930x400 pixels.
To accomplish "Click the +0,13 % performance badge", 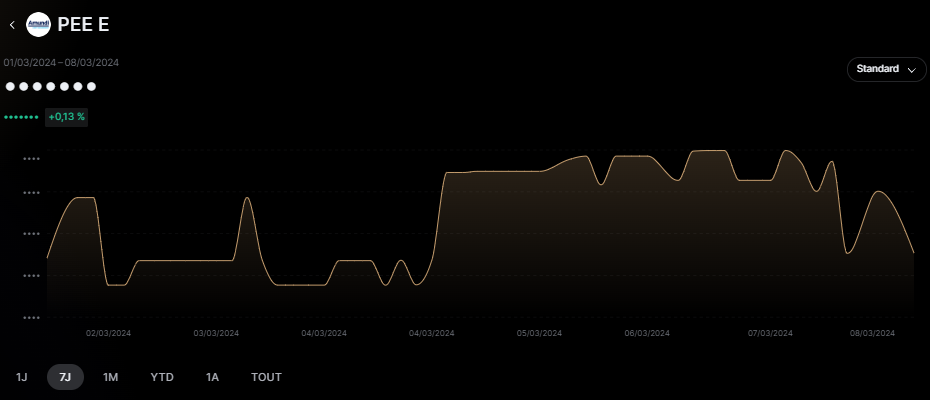I will 67,117.
